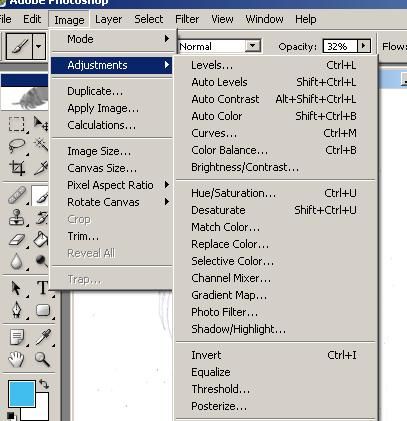Click the feather document thumbnail
The width and height of the screenshot is (407, 421).
pyautogui.click(x=25, y=98)
